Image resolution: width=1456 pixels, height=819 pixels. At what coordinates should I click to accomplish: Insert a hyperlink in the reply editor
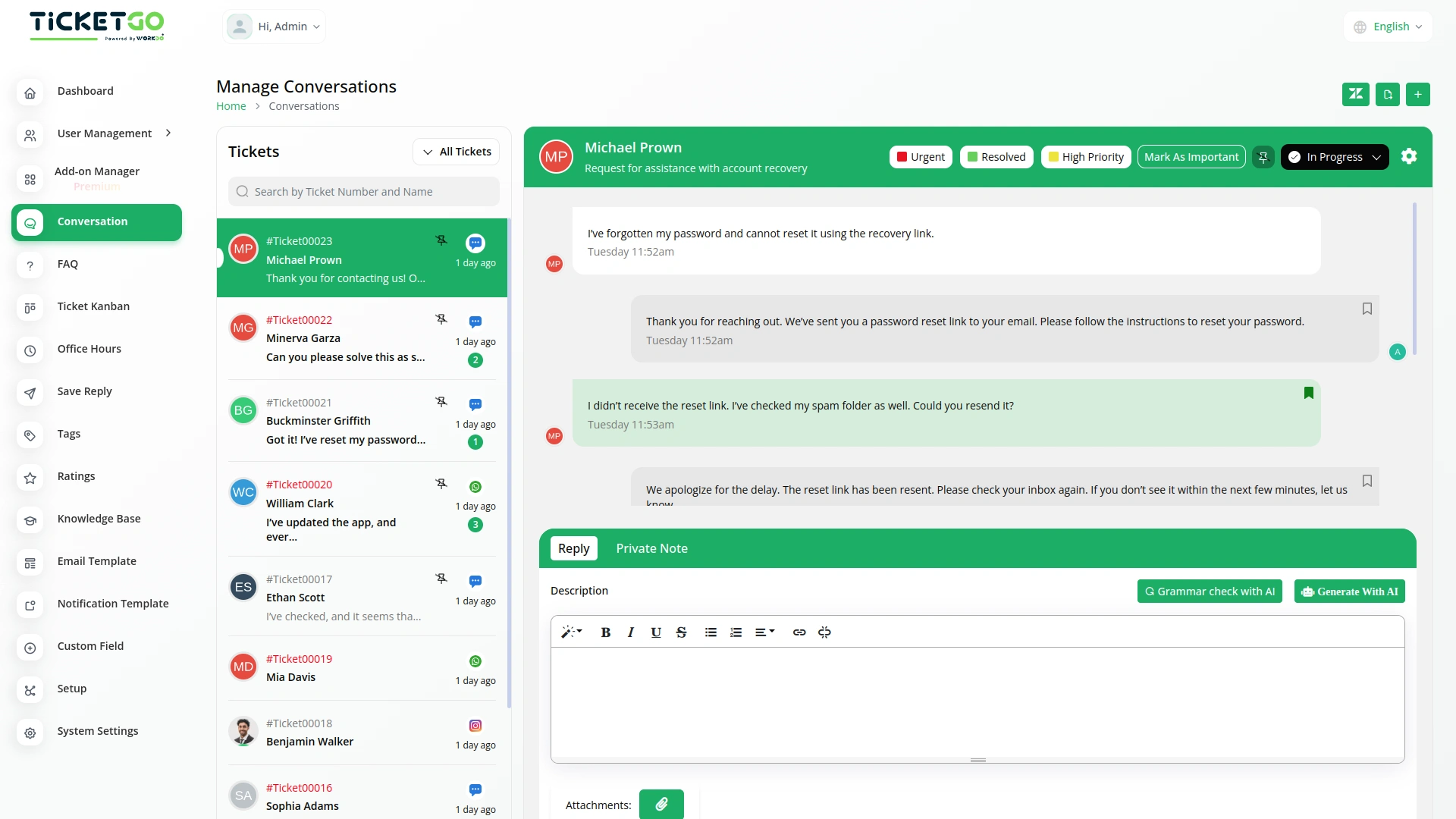click(799, 632)
